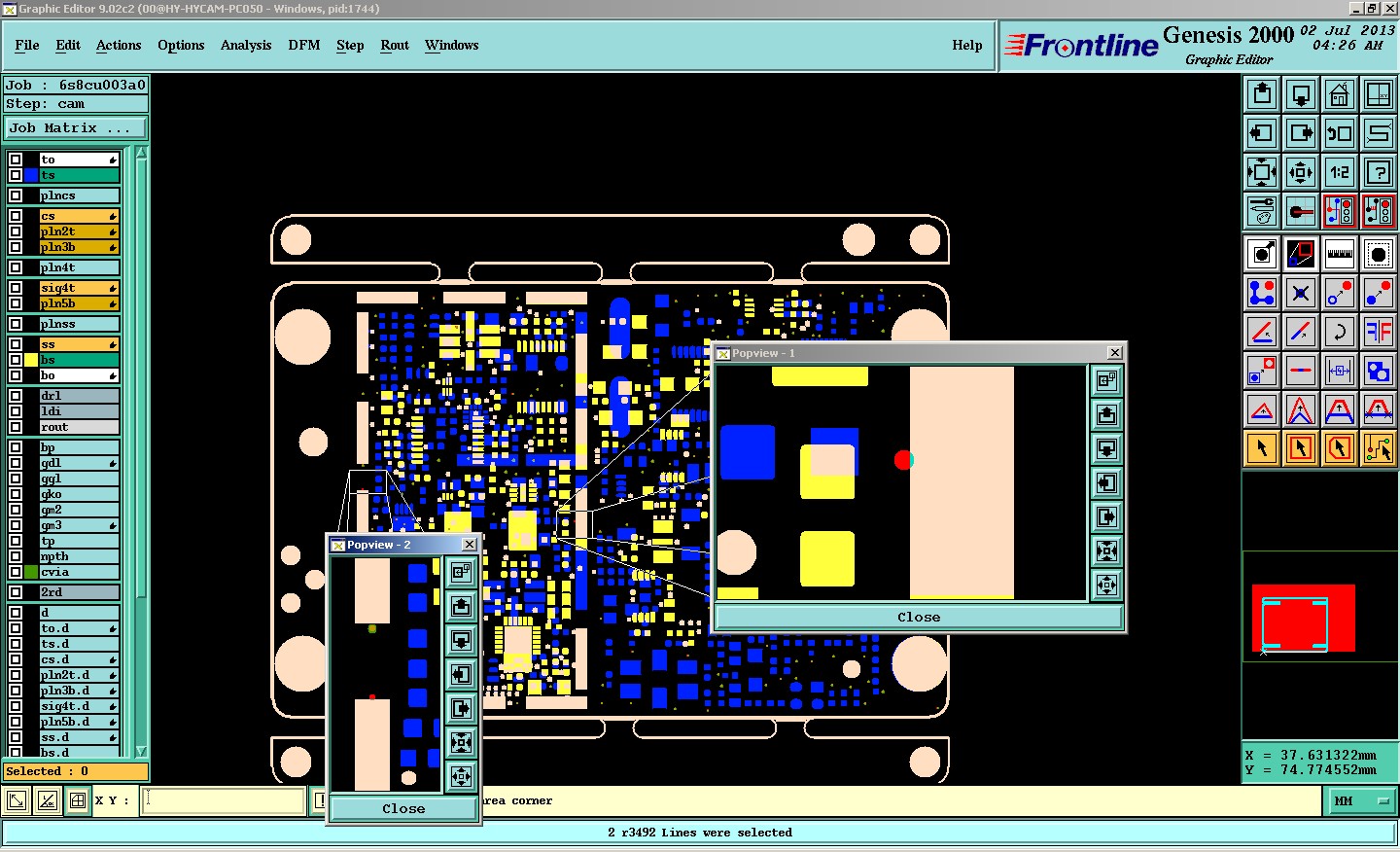Open the Rout menu
Screen dimensions: 1400x852
(x=395, y=46)
